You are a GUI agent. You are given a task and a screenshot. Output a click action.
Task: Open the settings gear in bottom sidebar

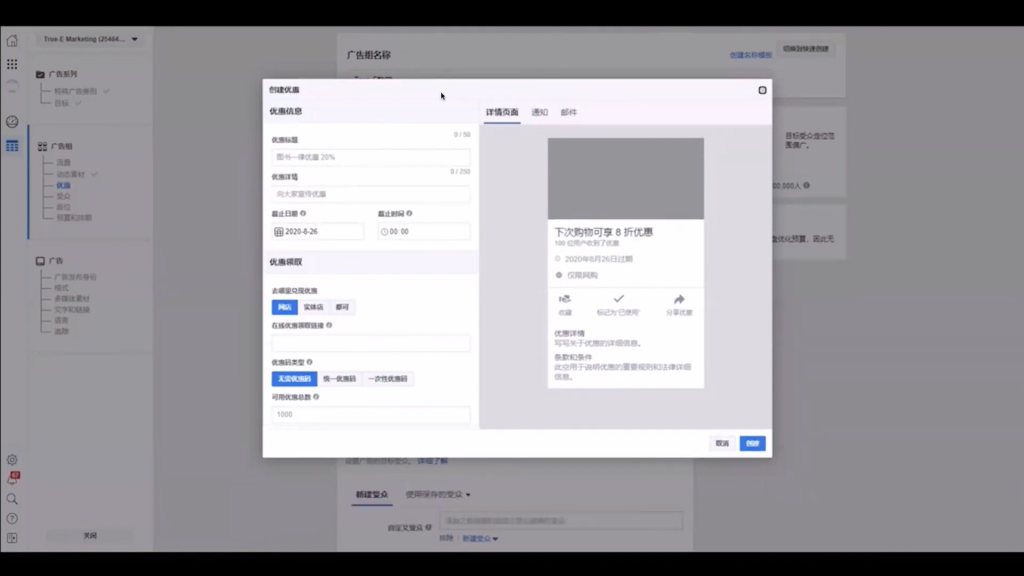tap(11, 459)
